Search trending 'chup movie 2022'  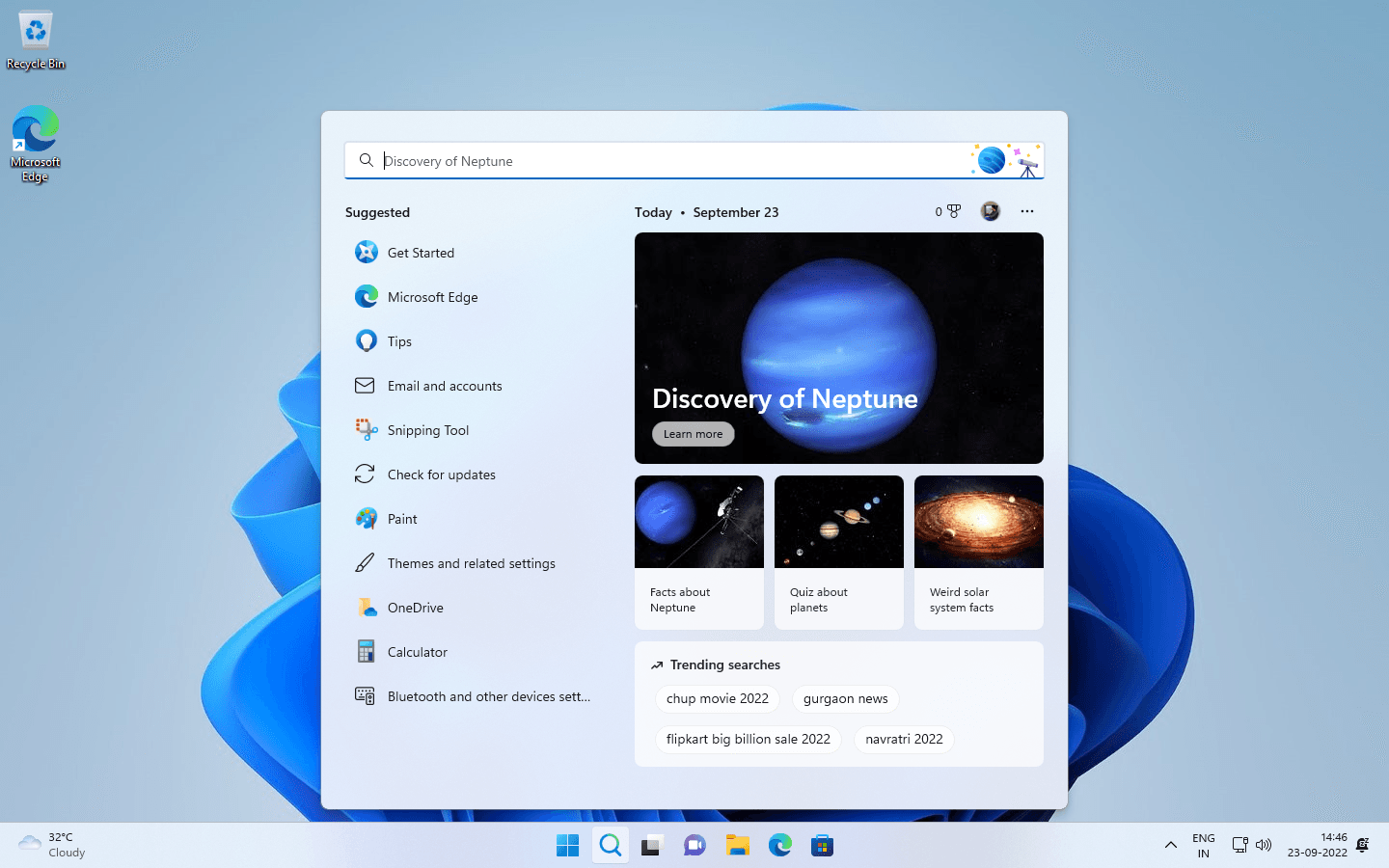[x=718, y=699]
